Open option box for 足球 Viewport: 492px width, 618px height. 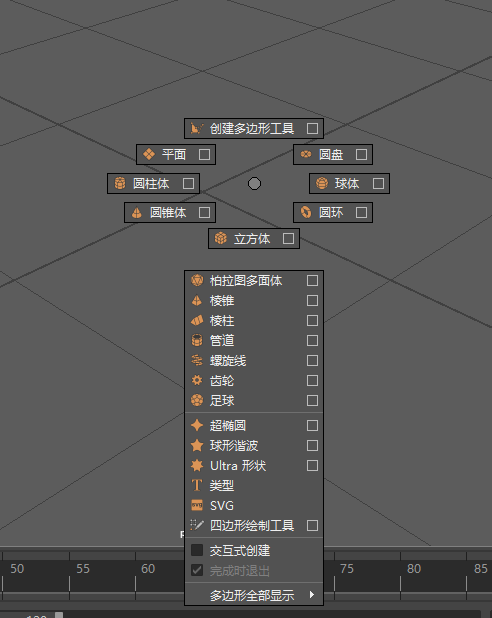(312, 400)
